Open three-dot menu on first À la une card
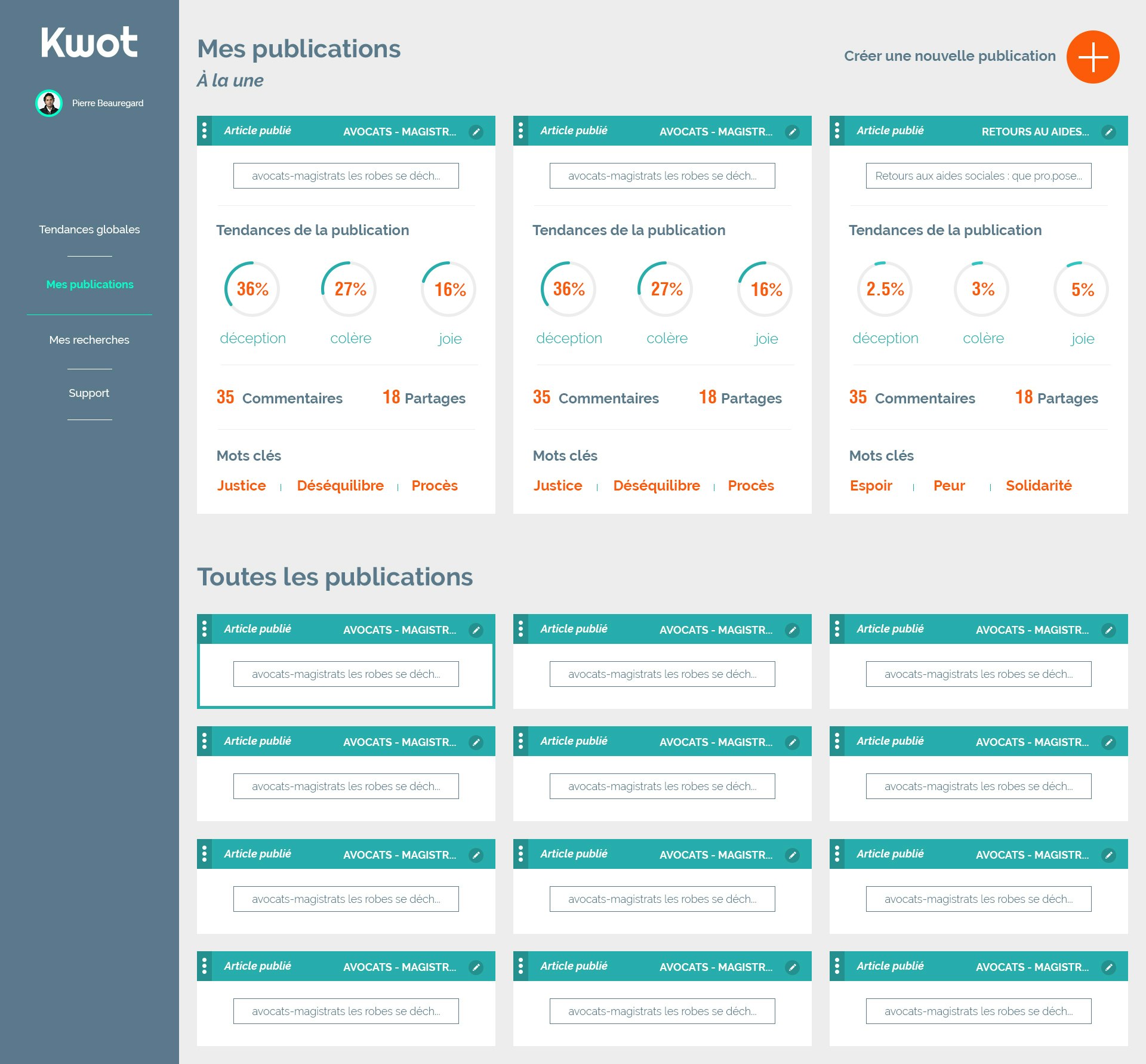The height and width of the screenshot is (1064, 1146). tap(204, 131)
